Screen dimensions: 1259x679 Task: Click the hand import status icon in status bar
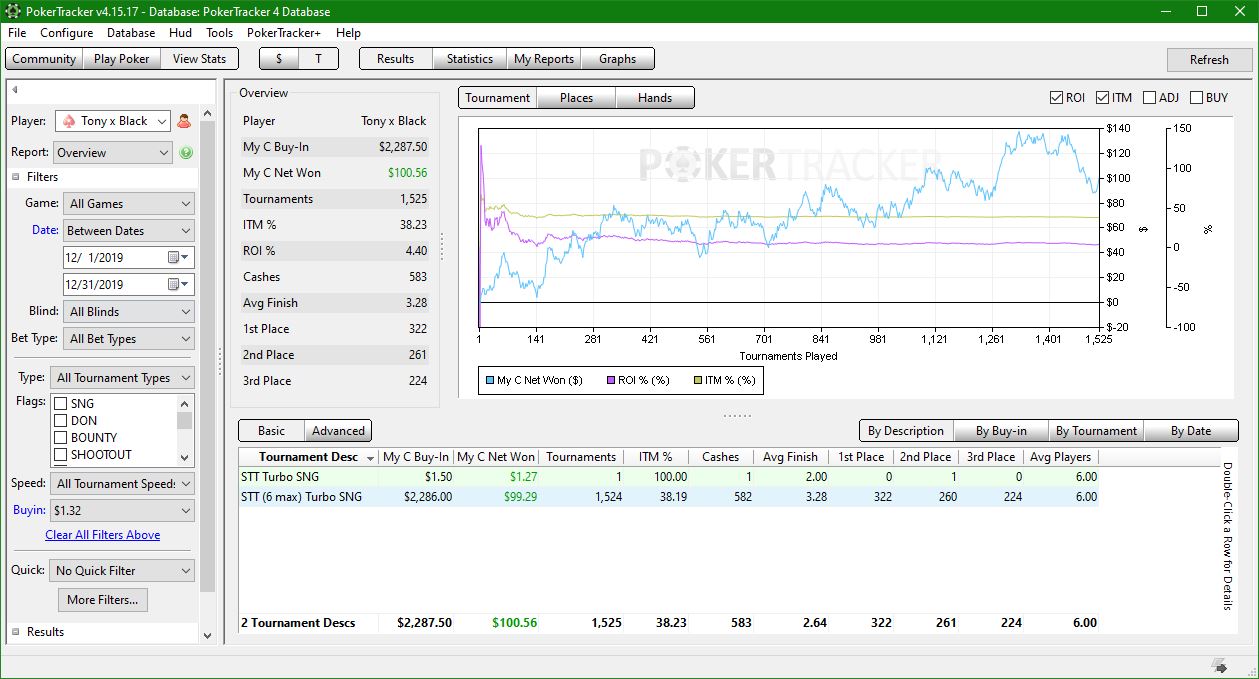tap(1219, 665)
